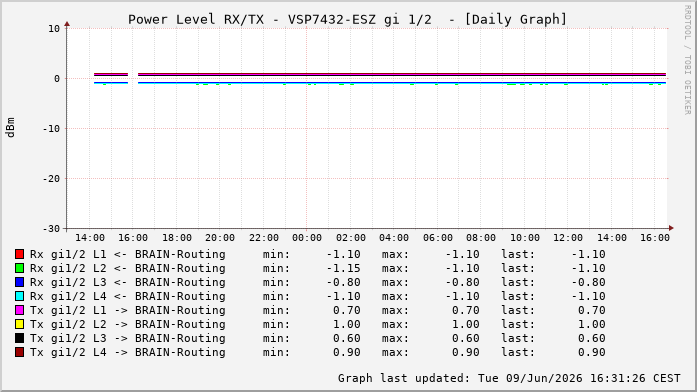The width and height of the screenshot is (697, 392).
Task: Click legend label 'Tx gi1/2 L2 -> BRAIN-Routing'
Action: pyautogui.click(x=128, y=324)
